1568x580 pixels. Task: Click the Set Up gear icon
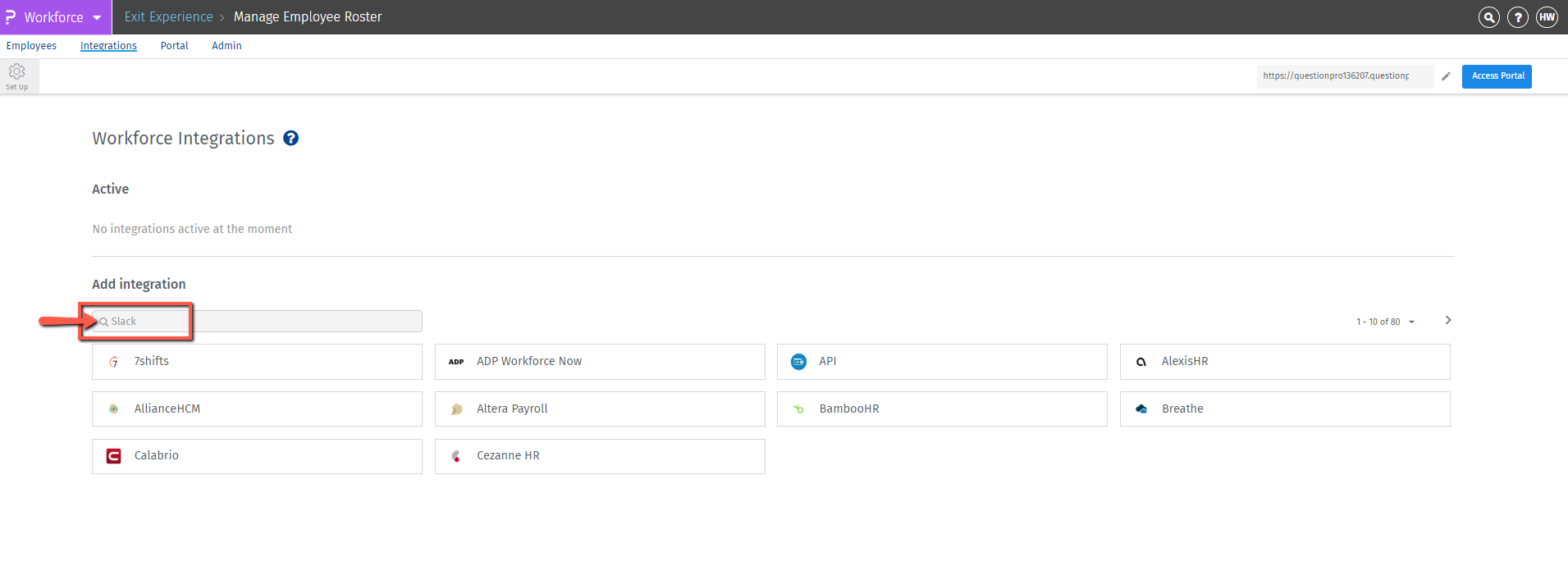pyautogui.click(x=16, y=73)
